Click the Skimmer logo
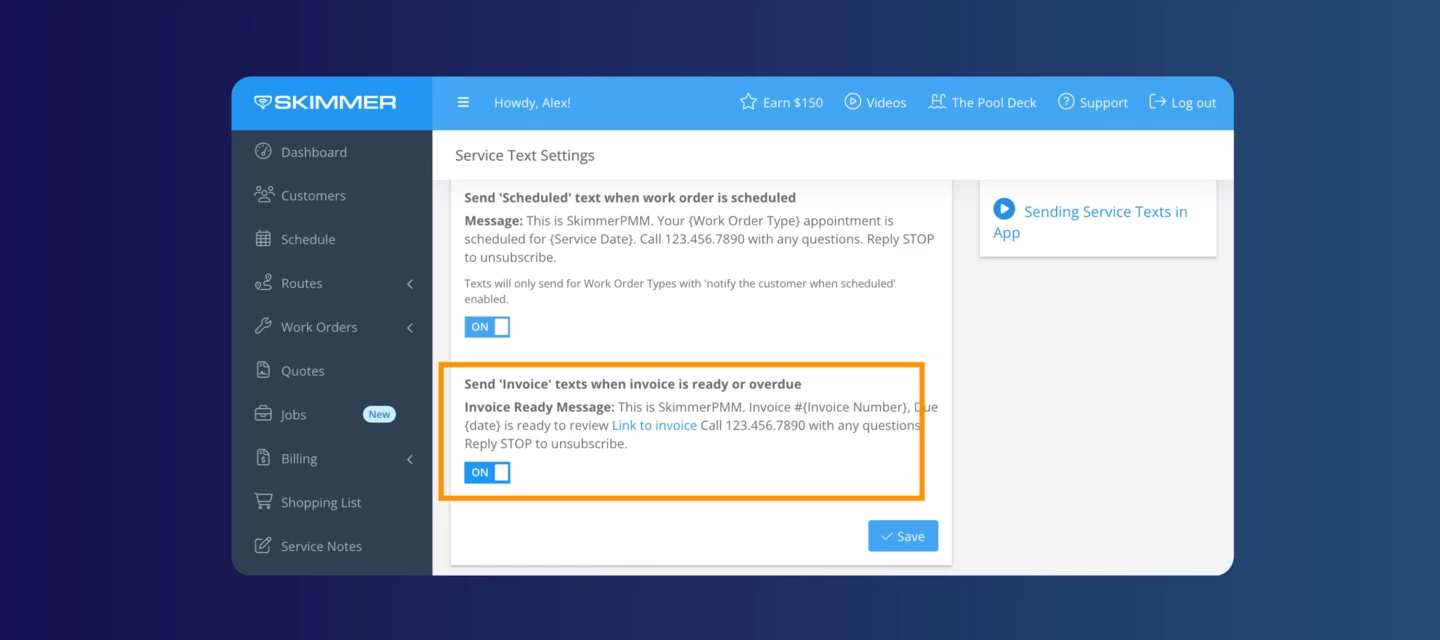The height and width of the screenshot is (640, 1440). 325,102
